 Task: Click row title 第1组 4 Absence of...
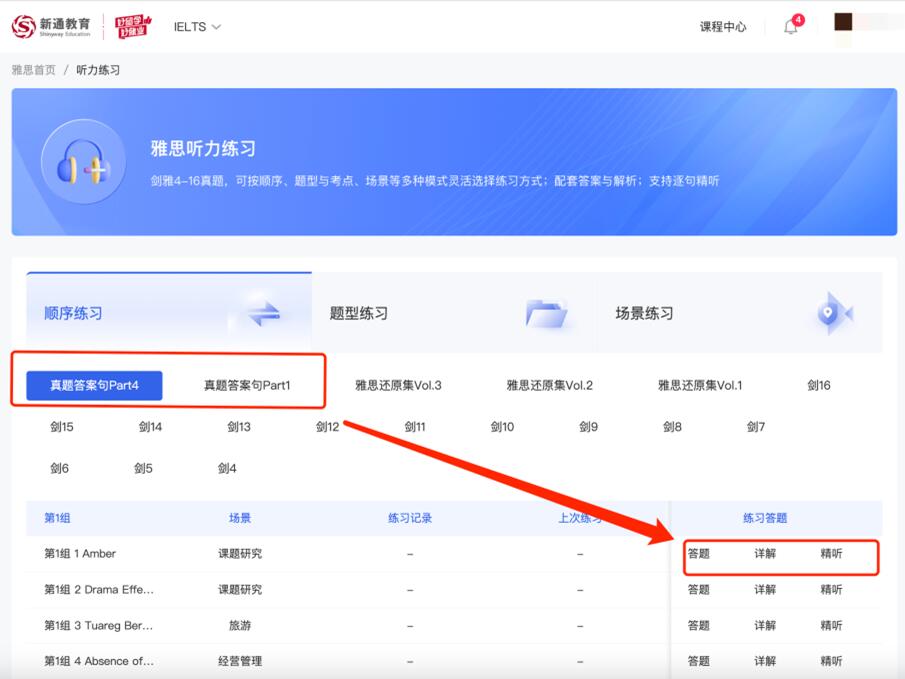[x=99, y=661]
